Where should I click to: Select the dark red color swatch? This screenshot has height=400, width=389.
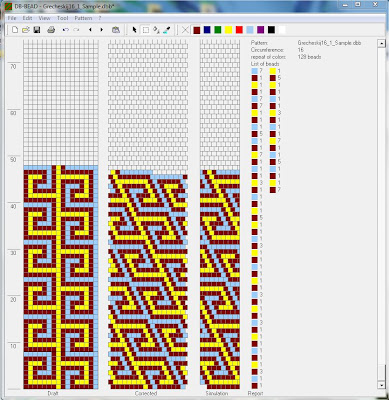[x=197, y=30]
